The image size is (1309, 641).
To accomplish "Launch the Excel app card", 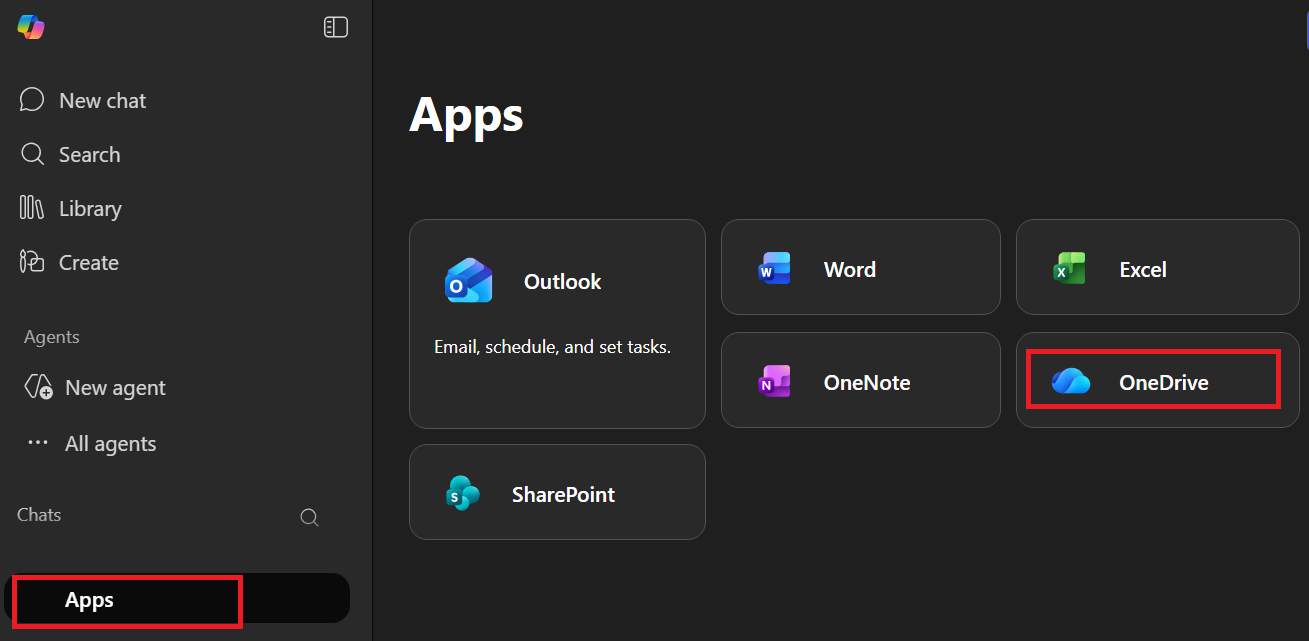I will (1158, 267).
